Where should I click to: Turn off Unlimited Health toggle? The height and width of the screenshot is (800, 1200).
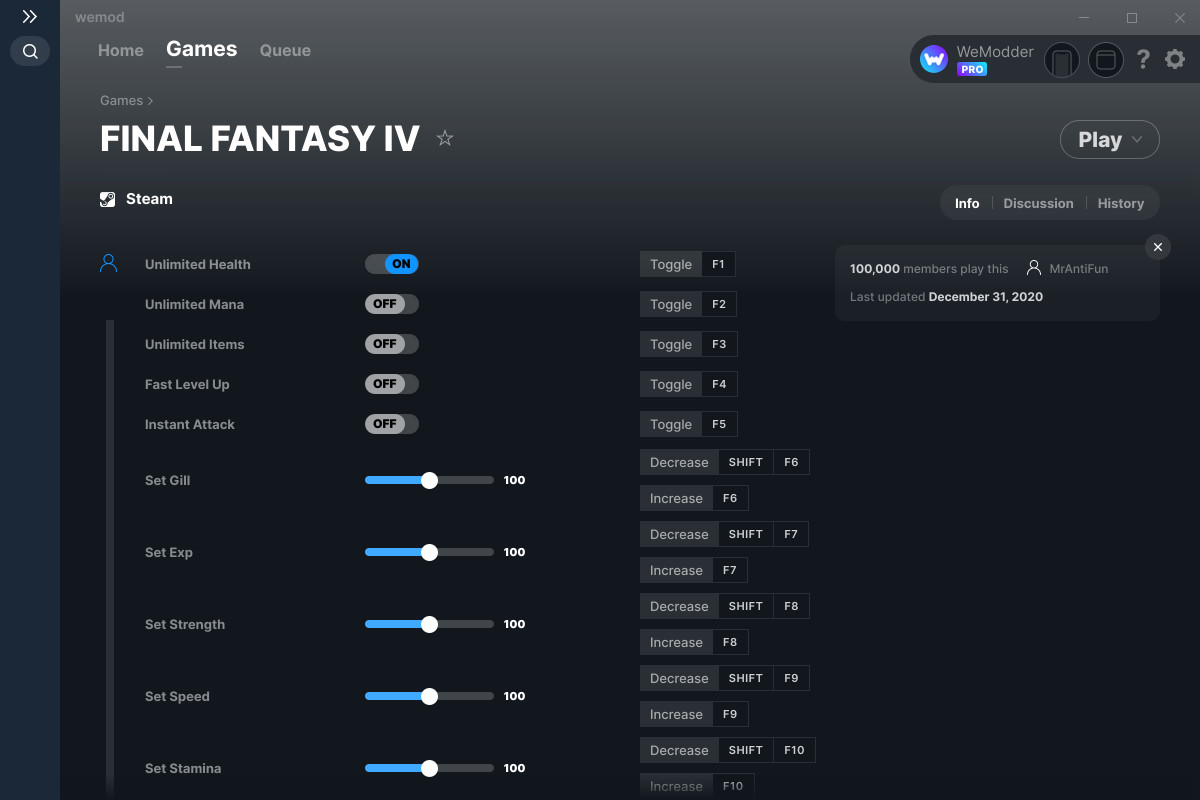point(392,264)
